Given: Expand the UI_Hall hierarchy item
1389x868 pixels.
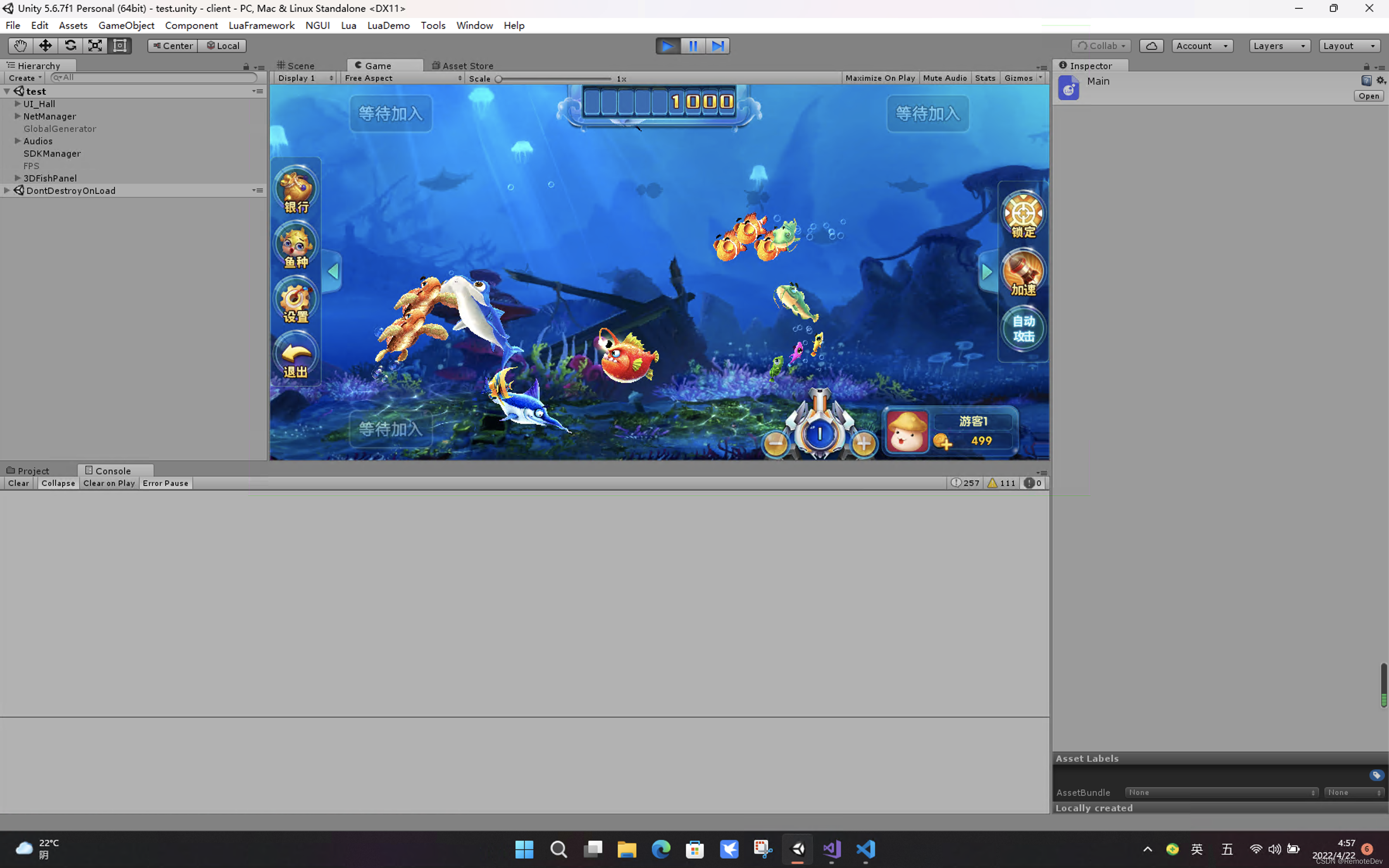Looking at the screenshot, I should pos(18,104).
